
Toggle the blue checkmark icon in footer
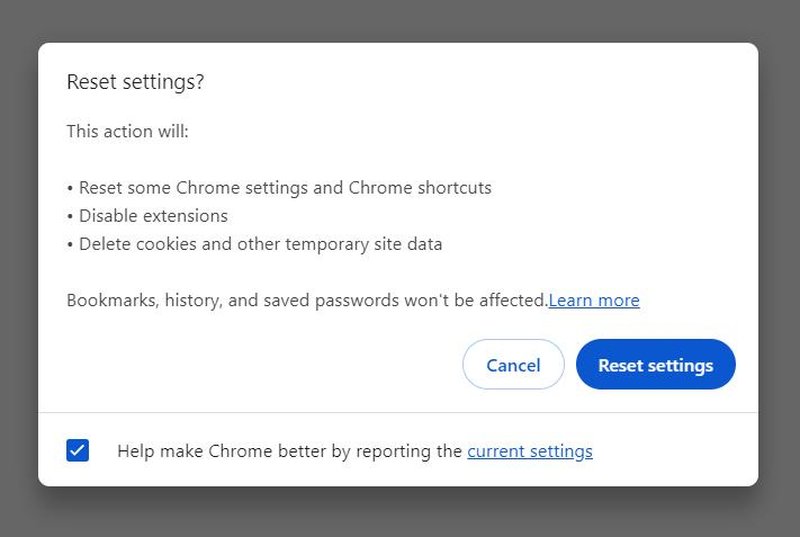click(78, 450)
